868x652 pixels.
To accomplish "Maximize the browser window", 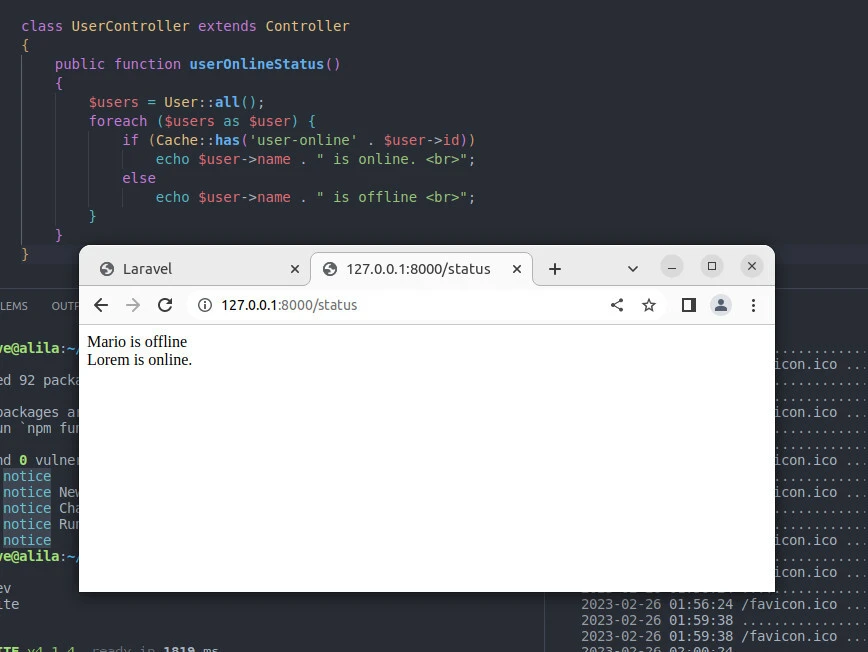I will [x=712, y=266].
